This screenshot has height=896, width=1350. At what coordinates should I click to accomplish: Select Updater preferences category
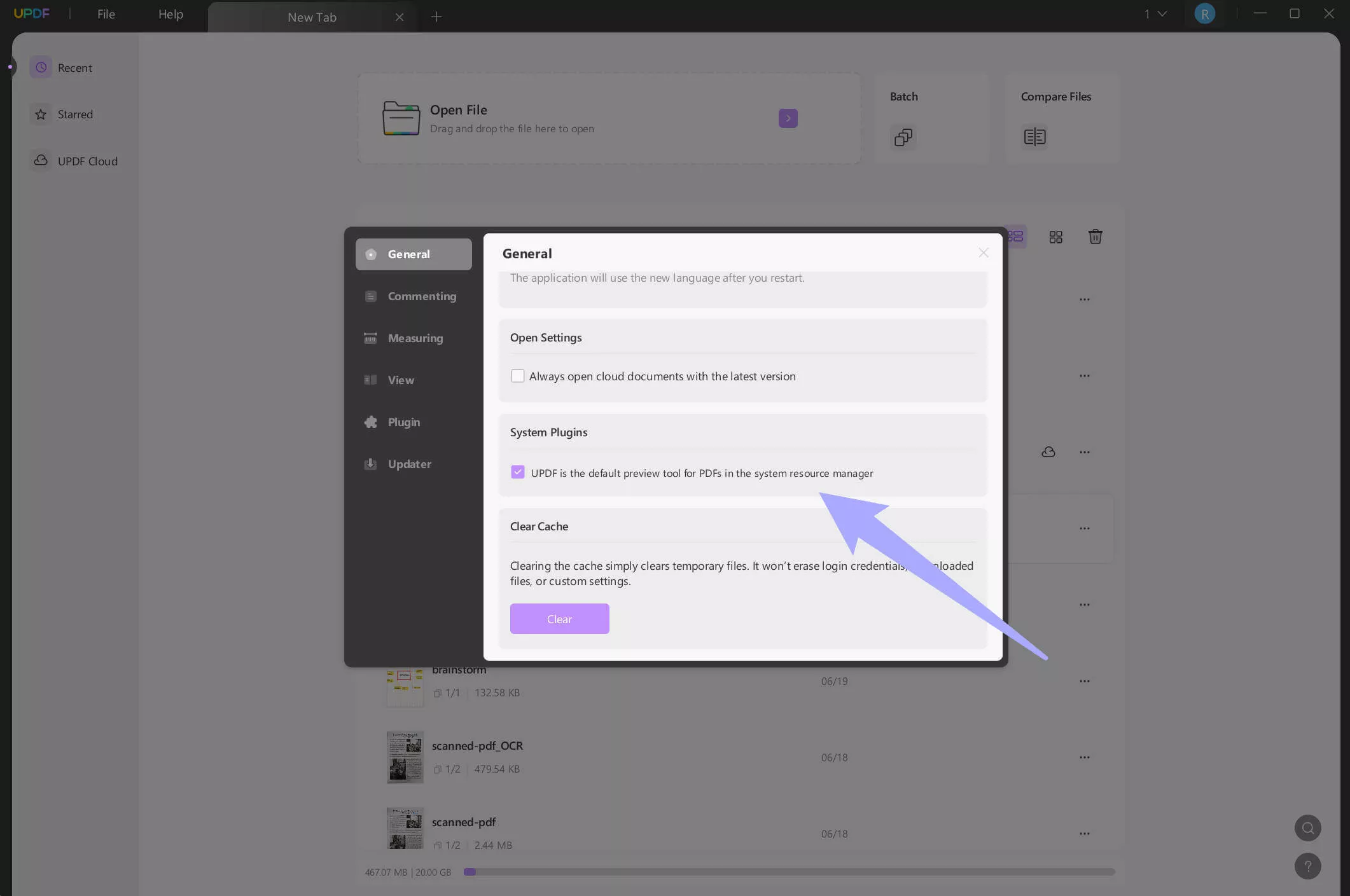414,464
